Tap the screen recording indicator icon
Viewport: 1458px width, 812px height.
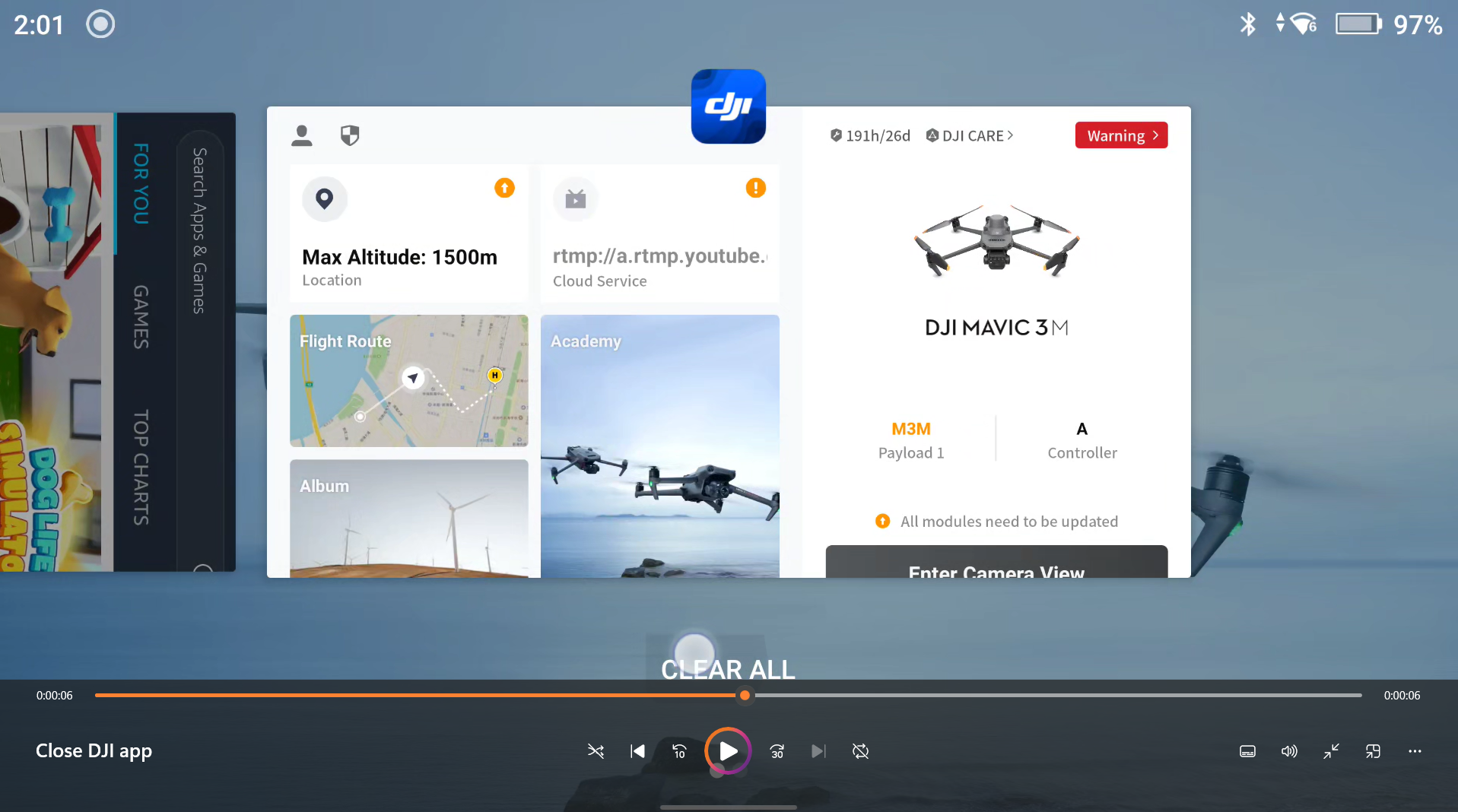100,24
